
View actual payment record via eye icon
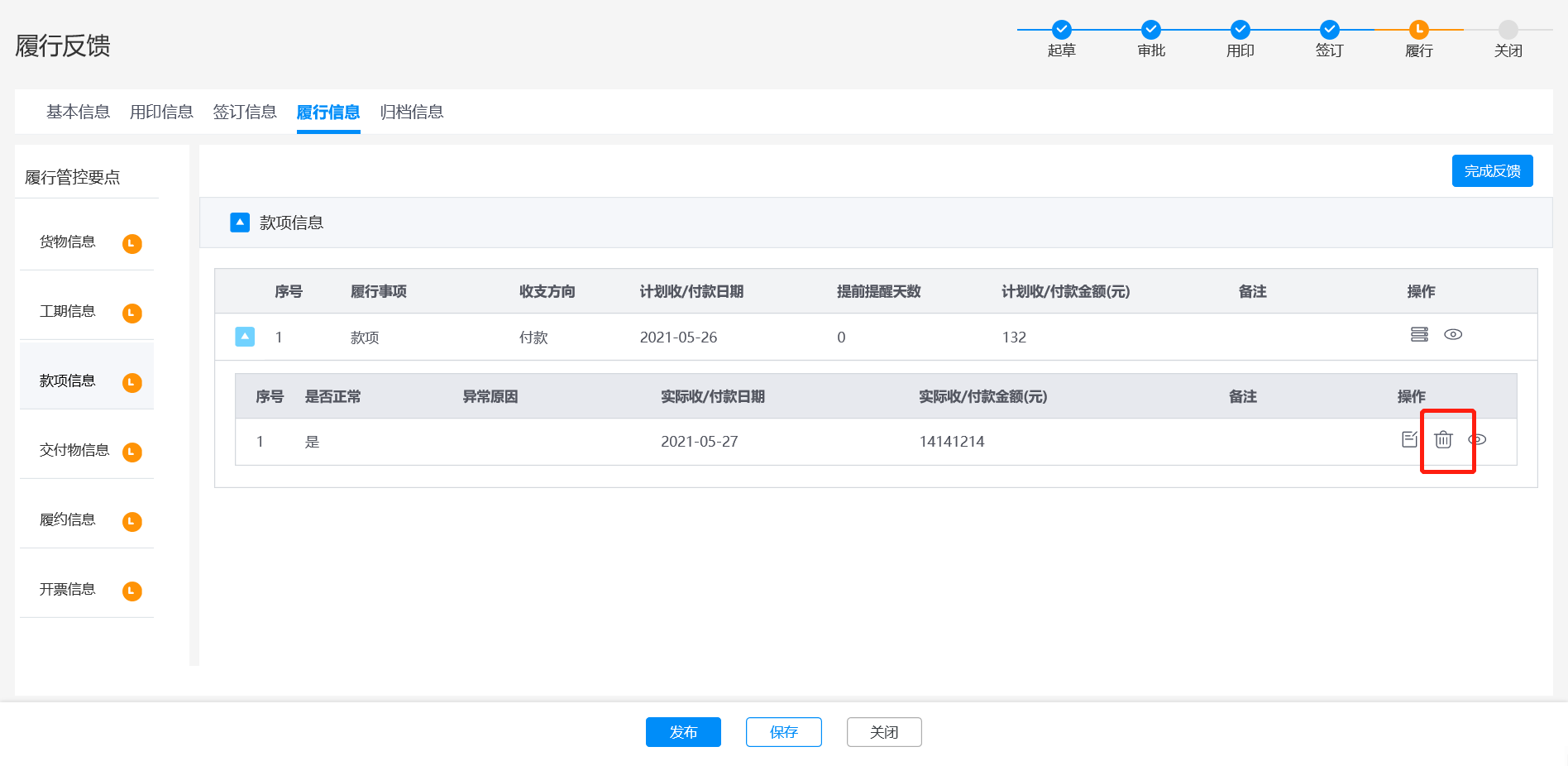click(x=1477, y=439)
